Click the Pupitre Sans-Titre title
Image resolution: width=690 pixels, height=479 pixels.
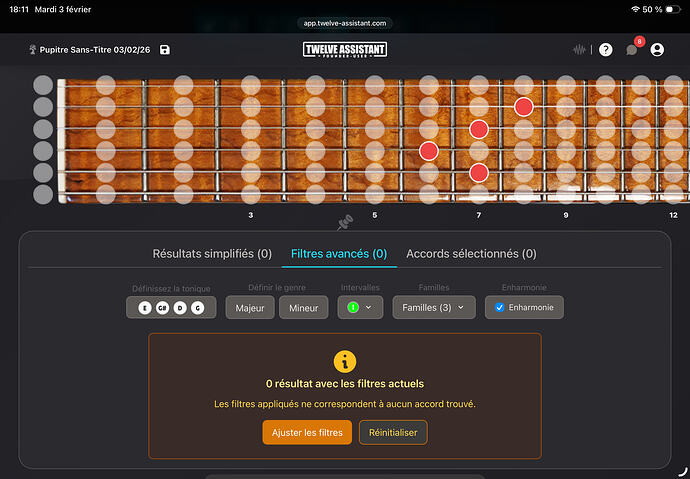95,50
